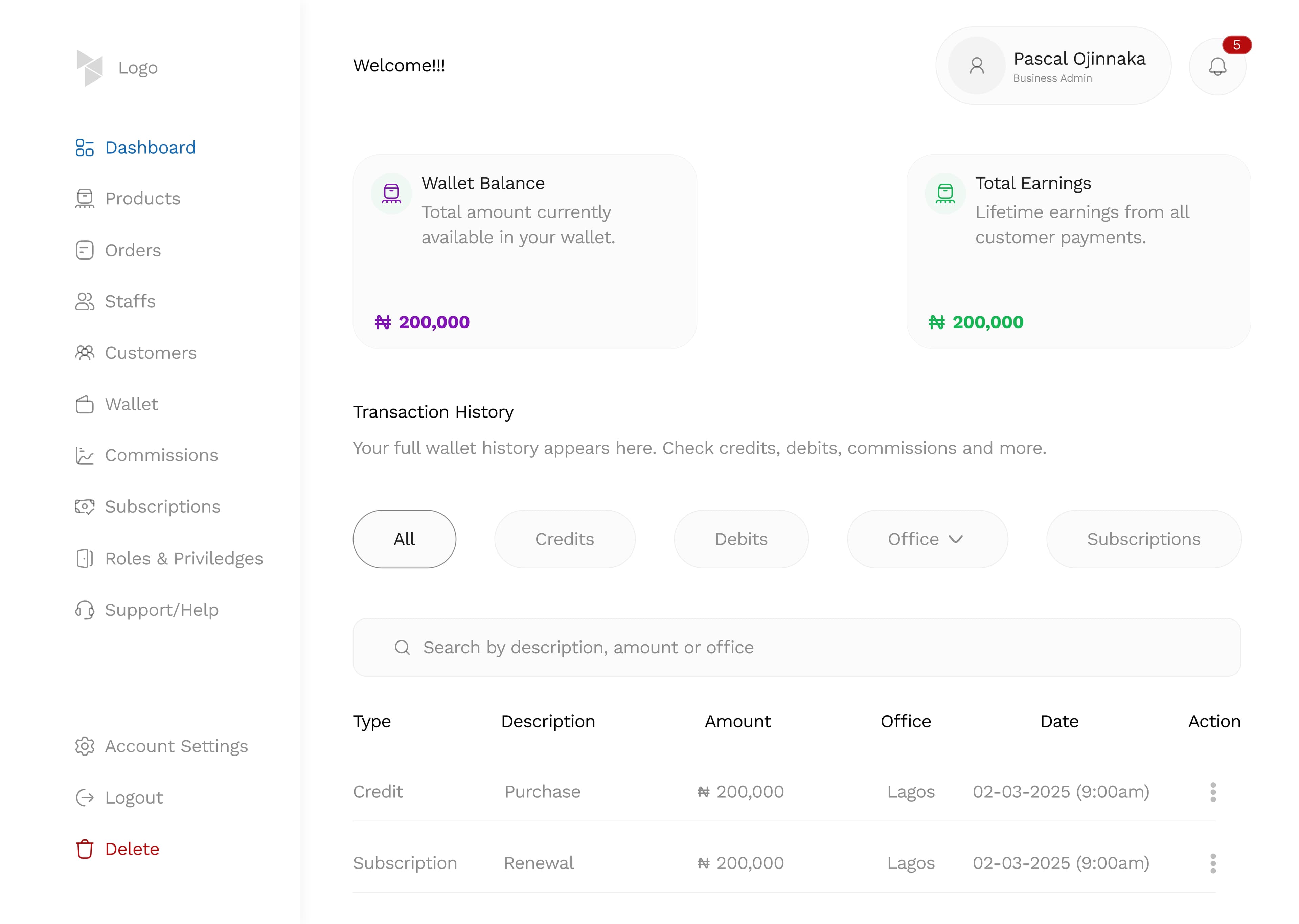
Task: Click the Type column header
Action: coord(372,721)
